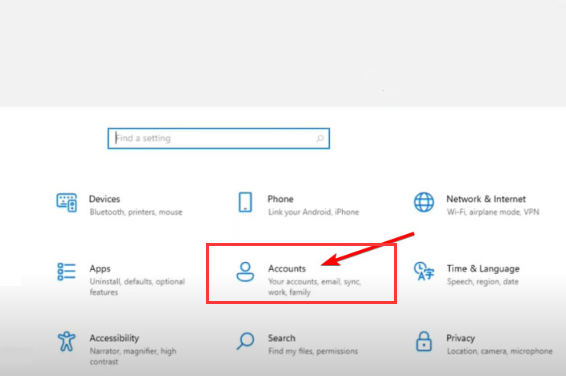Select the Accessibility heading
Viewport: 566px width, 376px height.
114,338
